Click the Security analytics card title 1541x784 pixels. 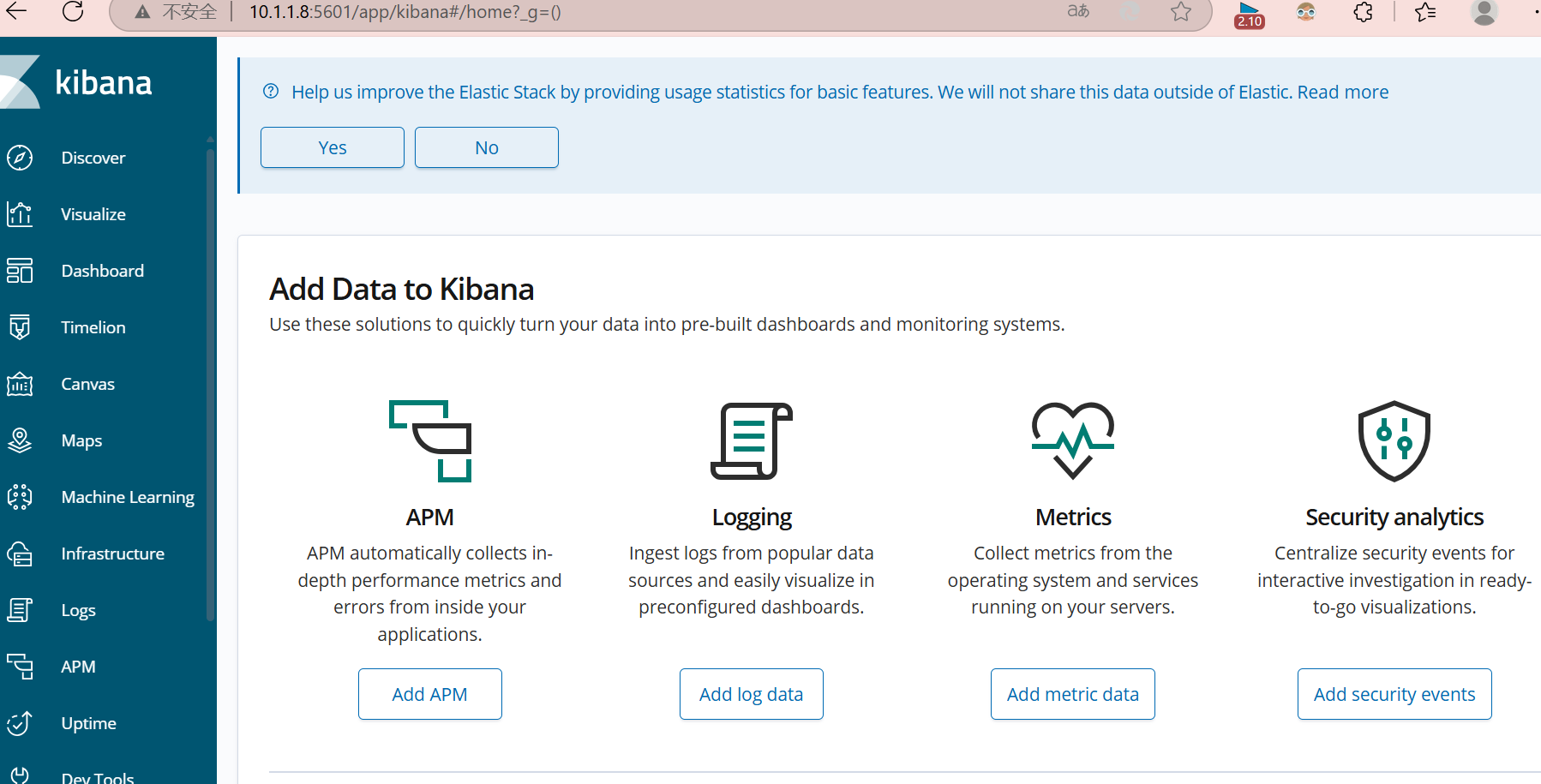(x=1394, y=518)
